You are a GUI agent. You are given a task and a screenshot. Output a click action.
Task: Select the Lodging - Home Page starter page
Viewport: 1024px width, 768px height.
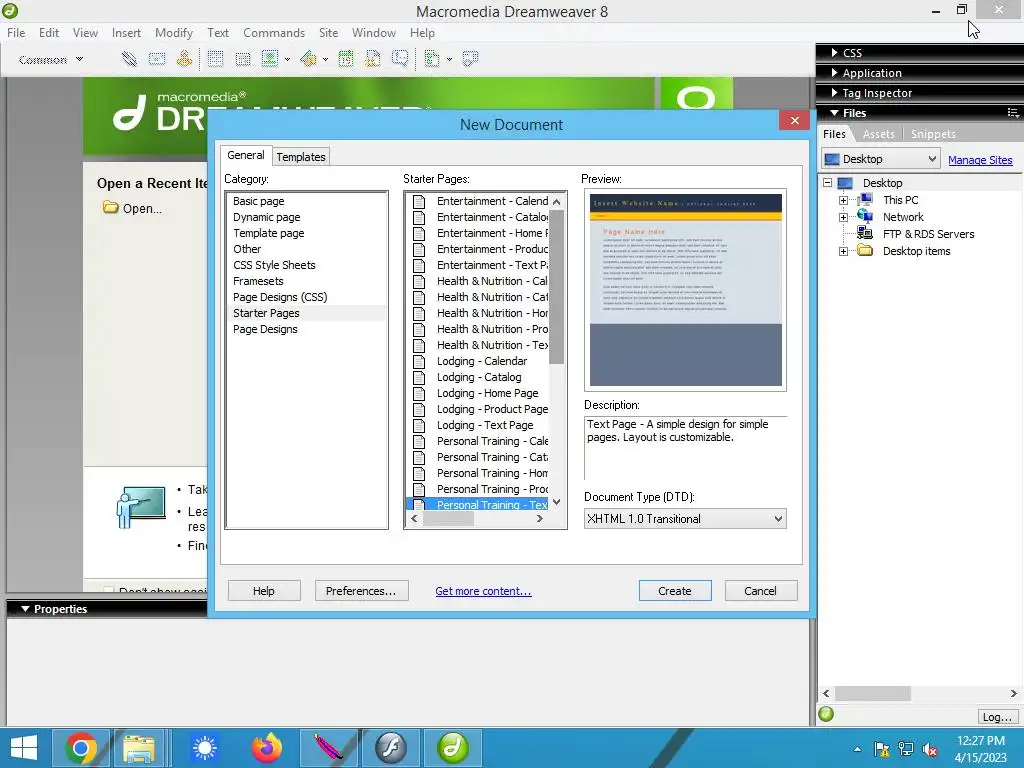point(487,393)
